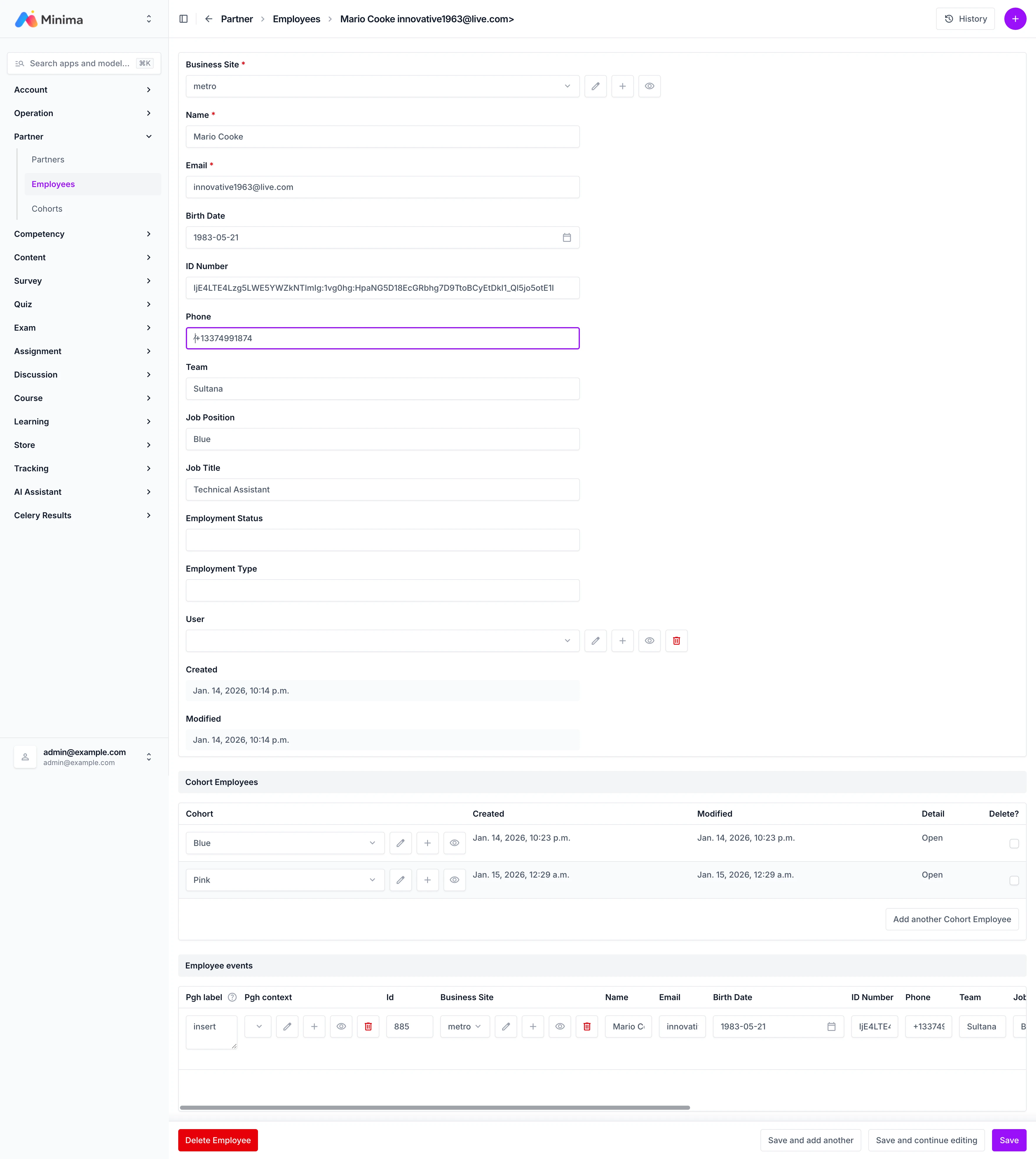Viewport: 1036px width, 1159px height.
Task: Delete selected User with red trash icon
Action: click(676, 641)
